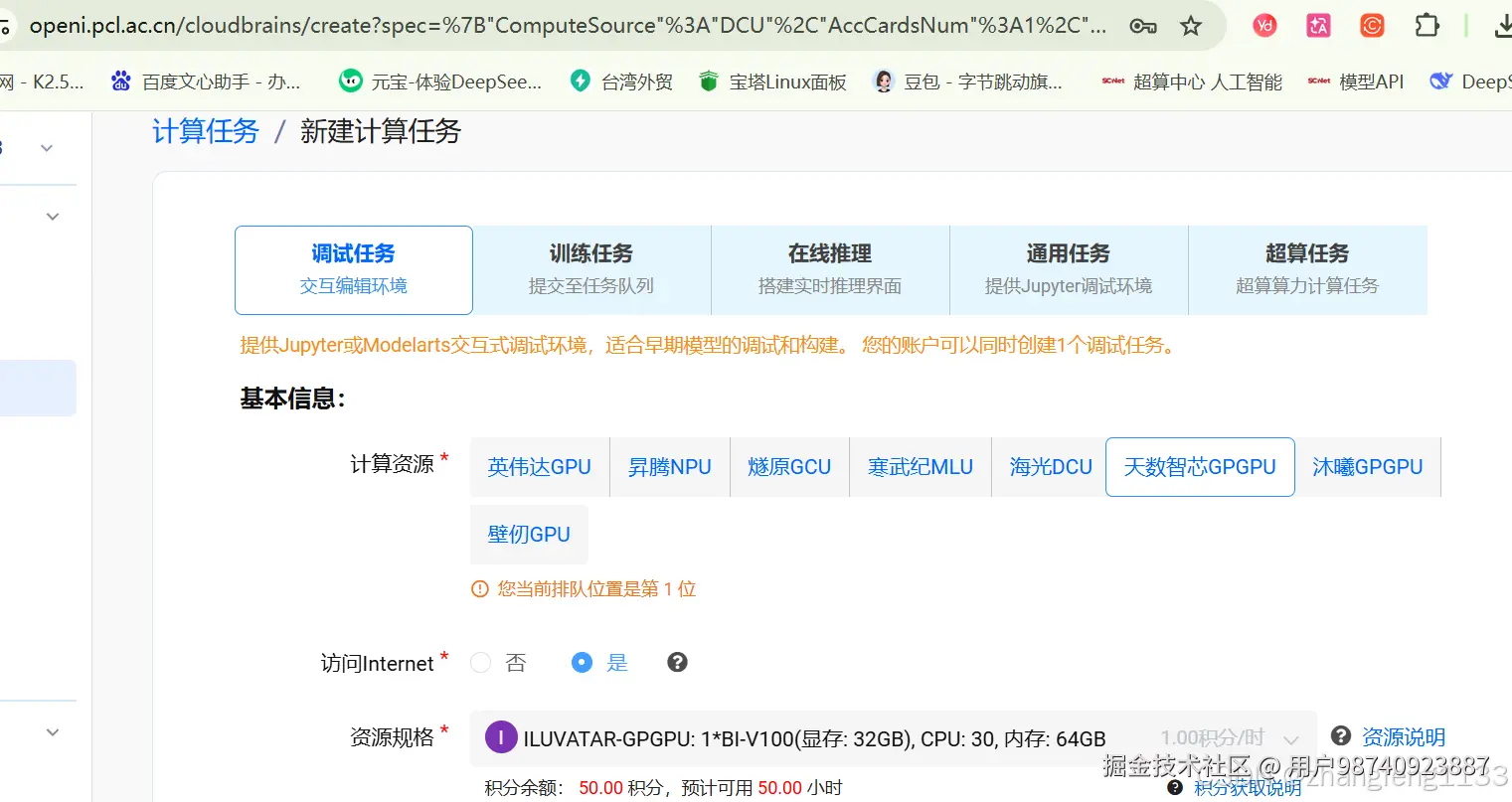Switch to the 训练任务 tab
1512x802 pixels.
click(x=591, y=269)
